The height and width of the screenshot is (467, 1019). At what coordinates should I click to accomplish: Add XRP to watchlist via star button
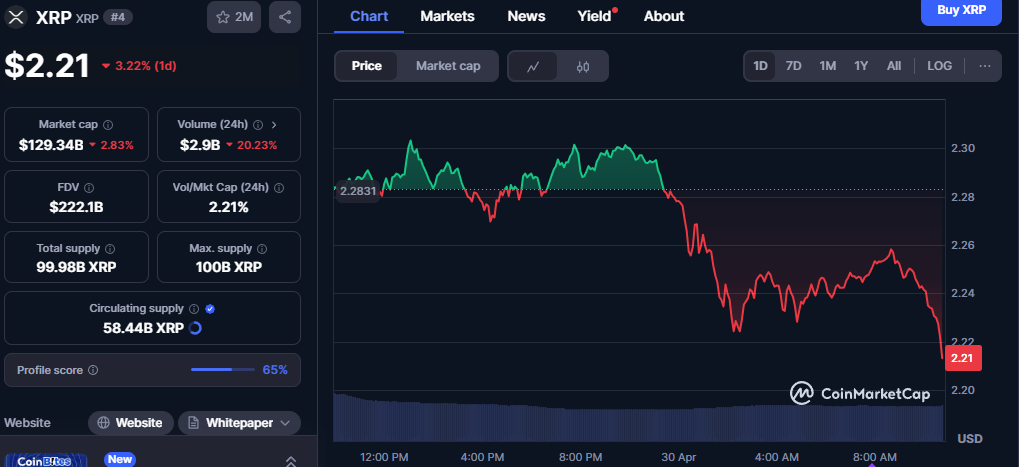pos(234,17)
